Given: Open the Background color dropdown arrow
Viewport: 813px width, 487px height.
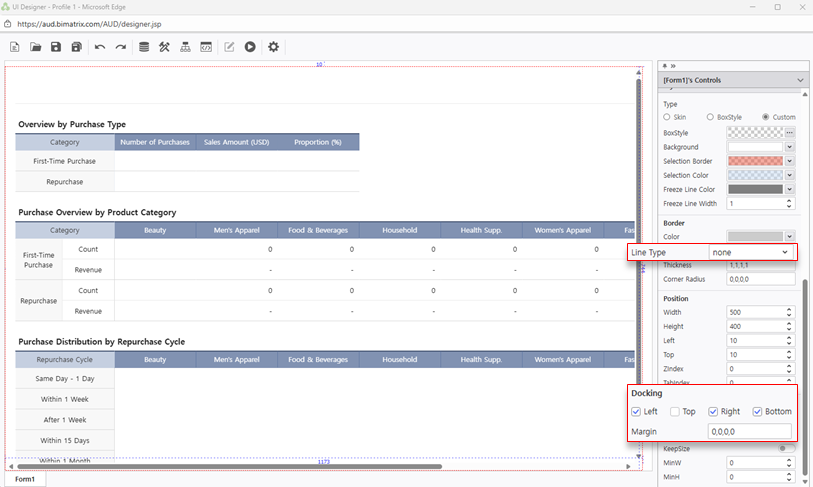Looking at the screenshot, I should (x=789, y=147).
